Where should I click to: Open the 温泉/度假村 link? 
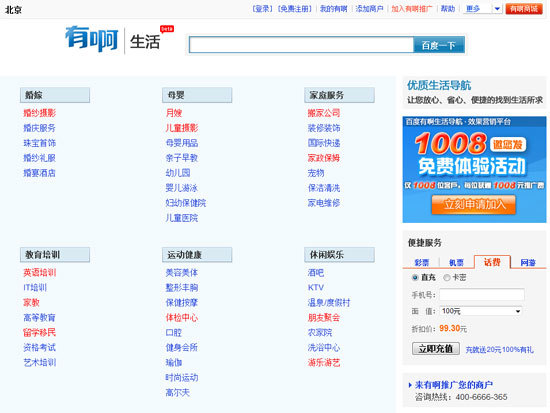click(329, 302)
